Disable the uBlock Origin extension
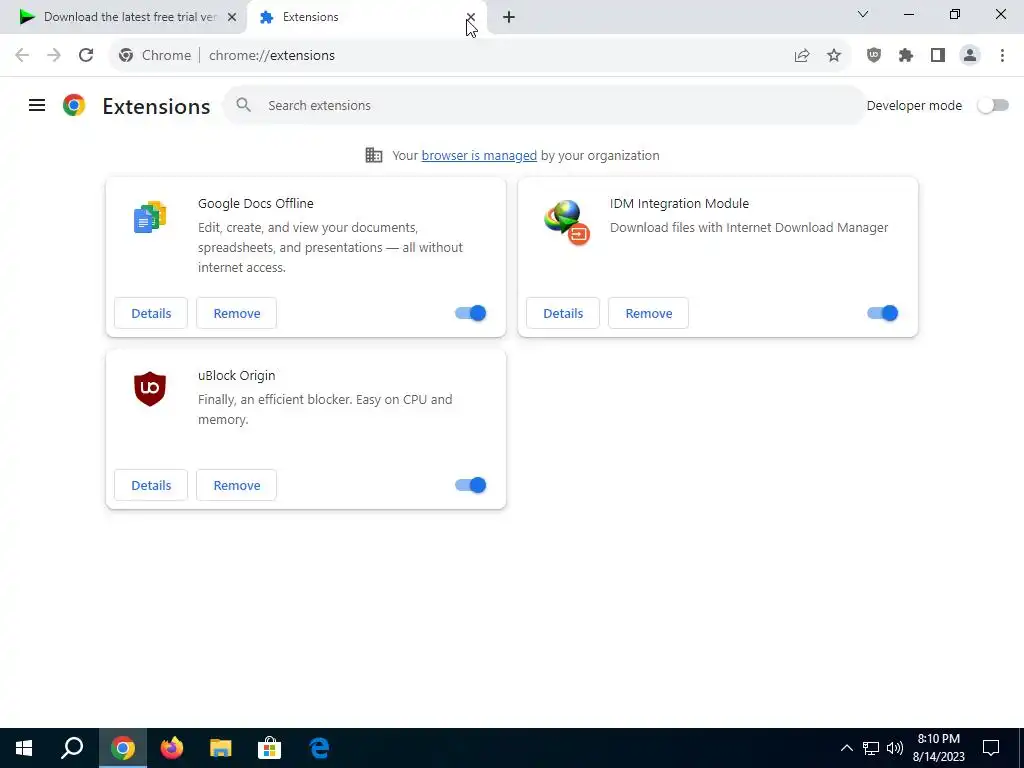 [470, 485]
